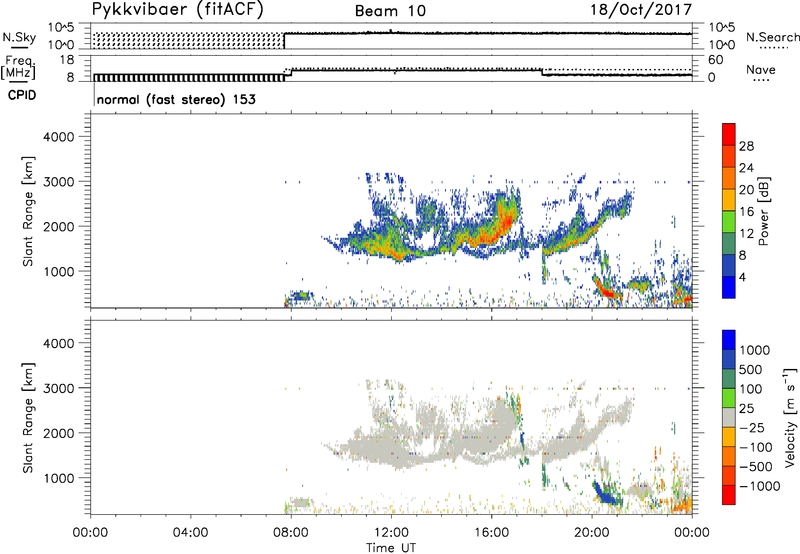800x554 pixels.
Task: Click the date '18/Oct/2017'
Action: [x=641, y=10]
